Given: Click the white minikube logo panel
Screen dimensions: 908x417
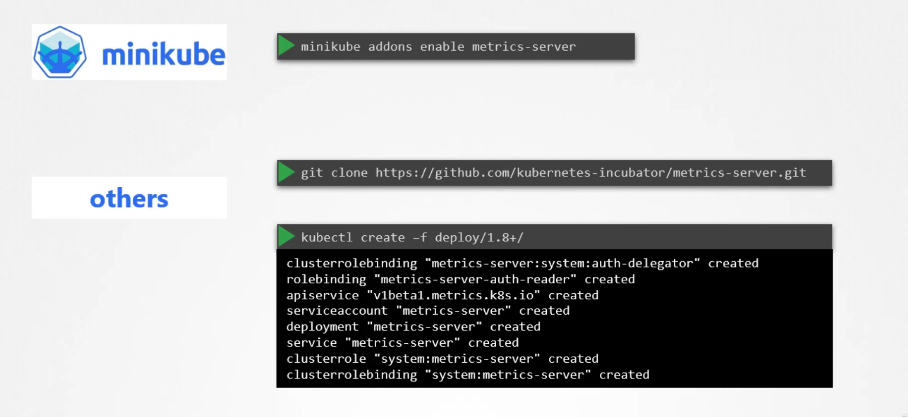Looking at the screenshot, I should pyautogui.click(x=129, y=52).
